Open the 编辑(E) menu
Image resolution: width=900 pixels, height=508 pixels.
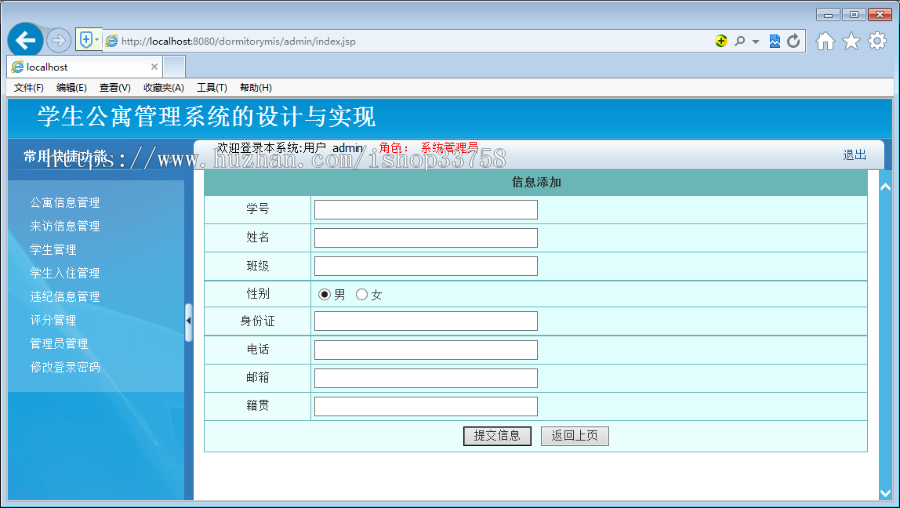point(71,87)
